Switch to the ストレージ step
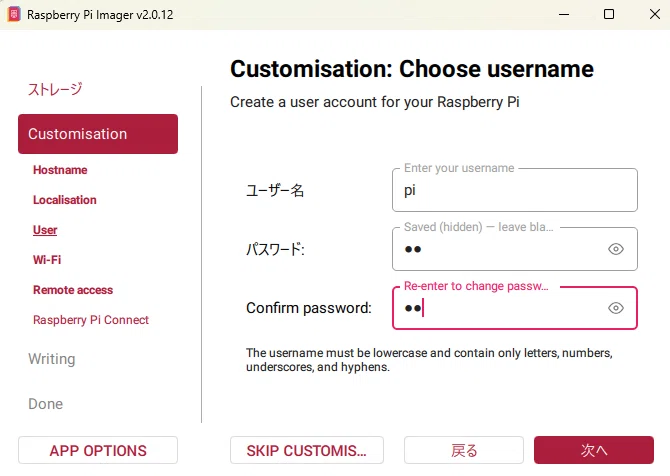Viewport: 670px width, 476px height. 55,89
